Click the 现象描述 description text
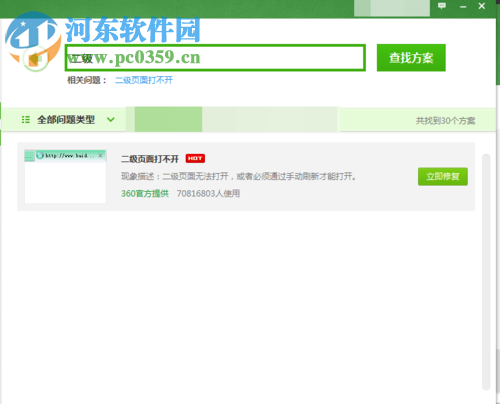500x404 pixels. pyautogui.click(x=238, y=176)
